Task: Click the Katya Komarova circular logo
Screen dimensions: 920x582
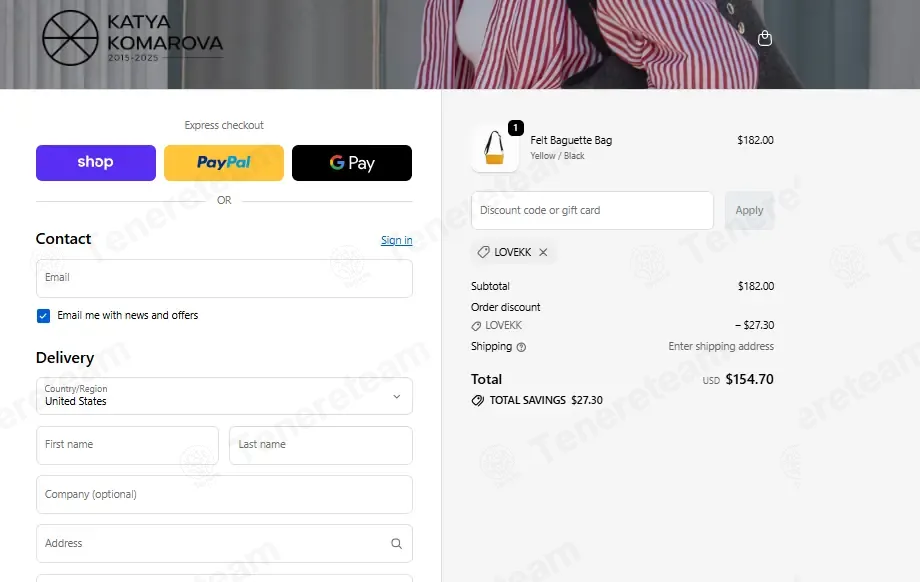Action: click(x=70, y=38)
